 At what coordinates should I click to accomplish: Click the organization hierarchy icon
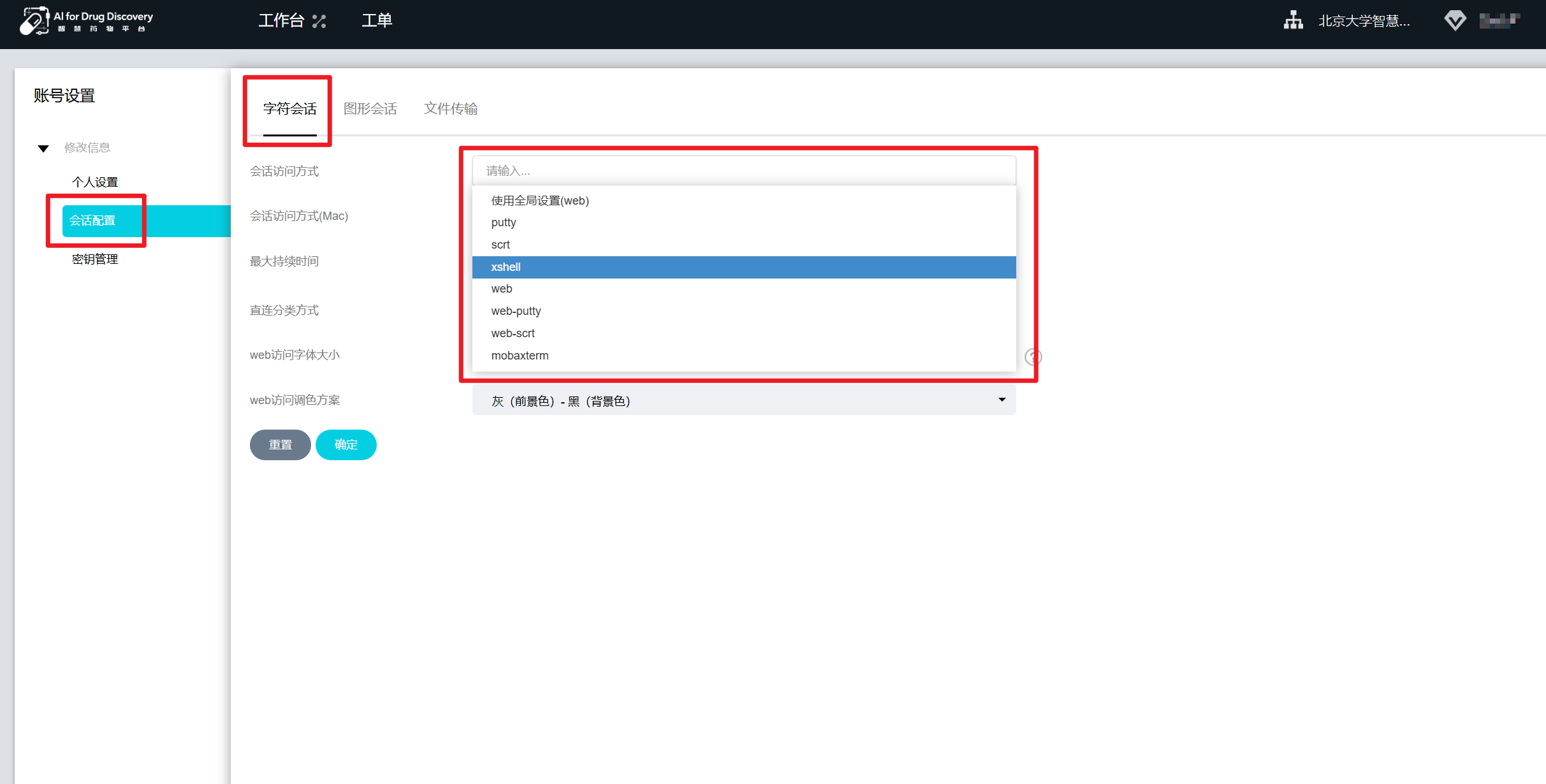pyautogui.click(x=1294, y=20)
